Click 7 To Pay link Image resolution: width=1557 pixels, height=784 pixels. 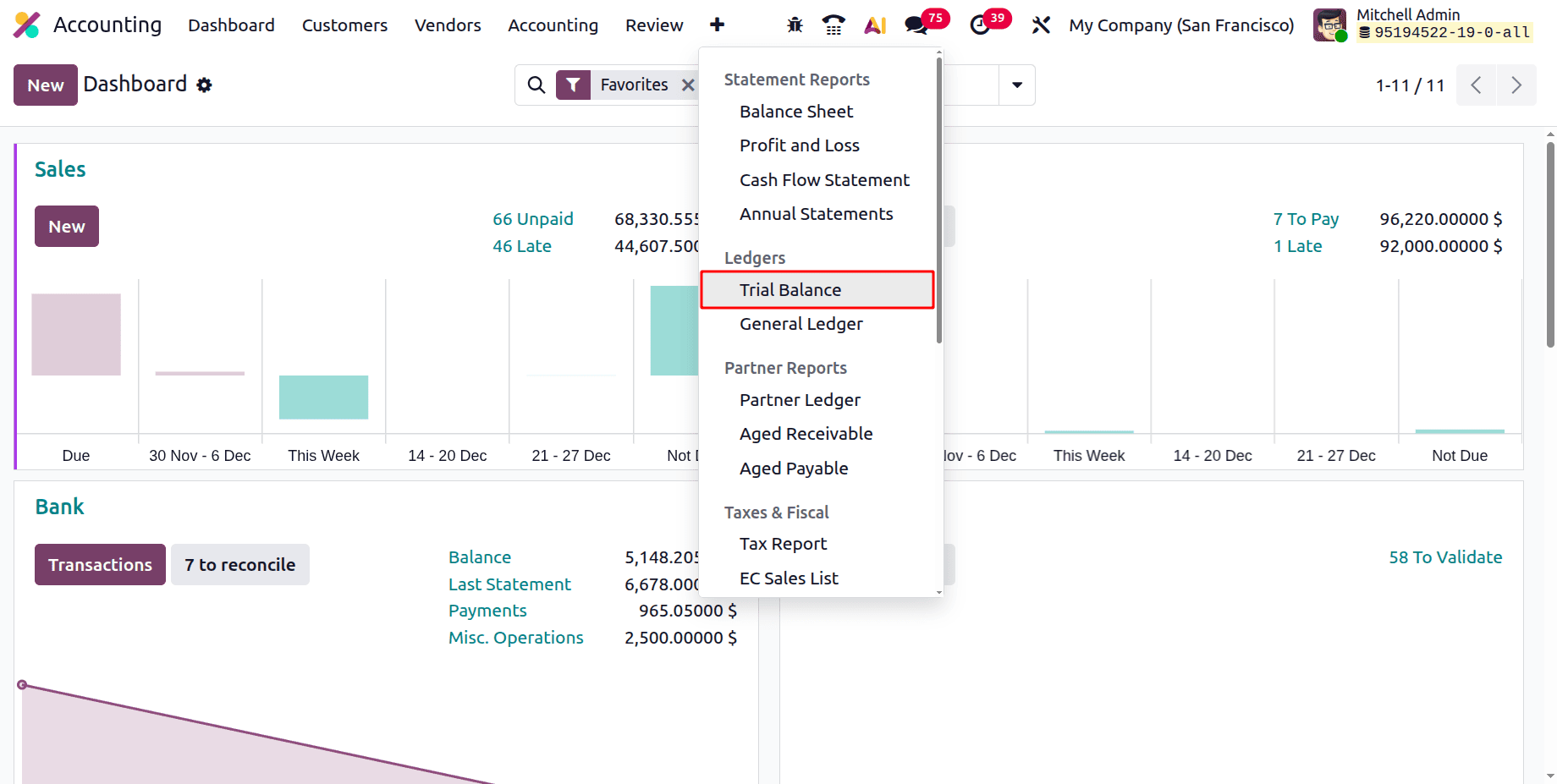pyautogui.click(x=1306, y=219)
